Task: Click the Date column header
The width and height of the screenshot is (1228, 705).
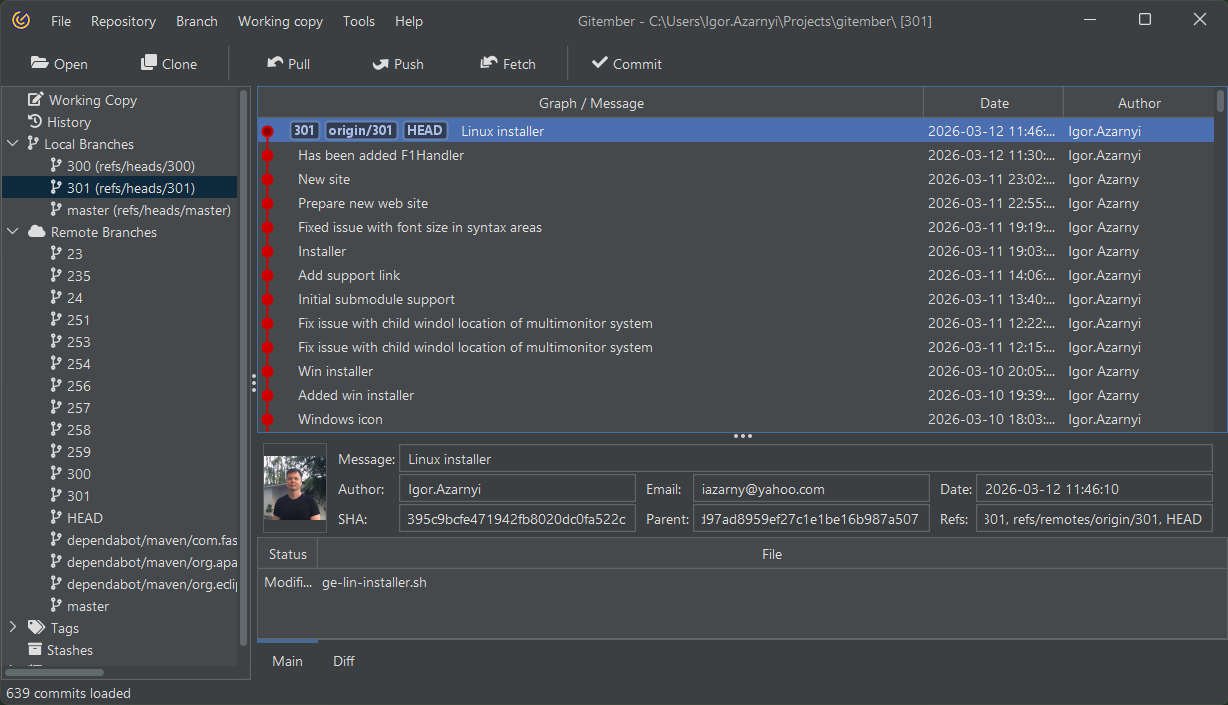Action: coord(993,103)
